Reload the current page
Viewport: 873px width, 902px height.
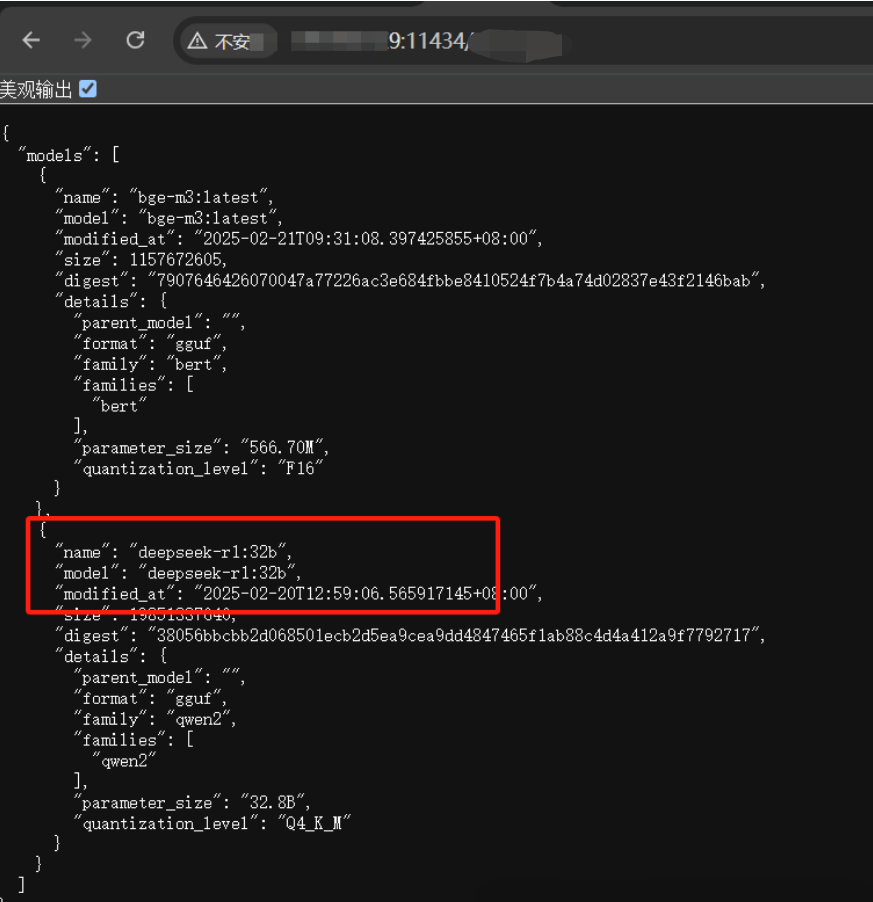(135, 40)
